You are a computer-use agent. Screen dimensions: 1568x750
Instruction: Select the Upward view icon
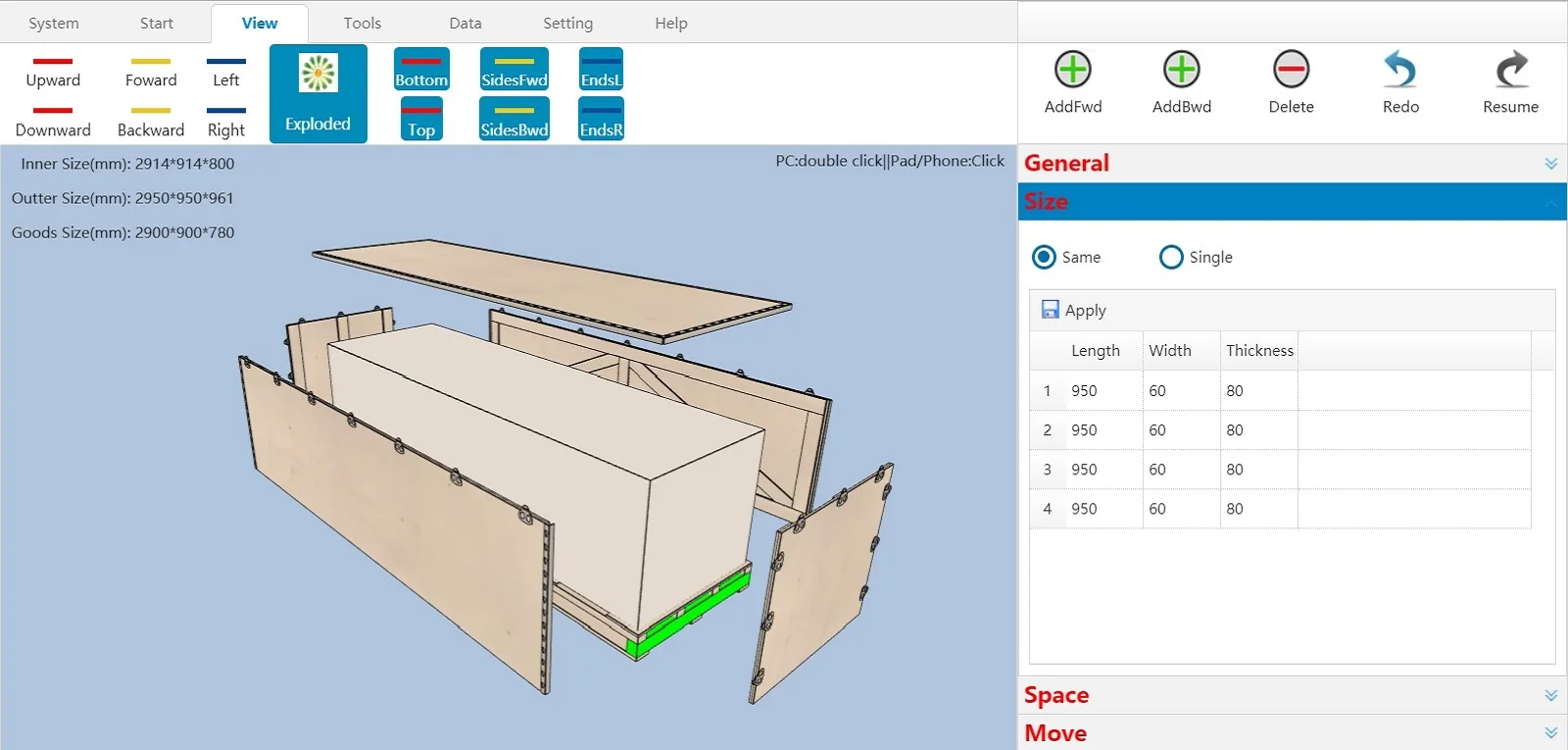tap(53, 71)
